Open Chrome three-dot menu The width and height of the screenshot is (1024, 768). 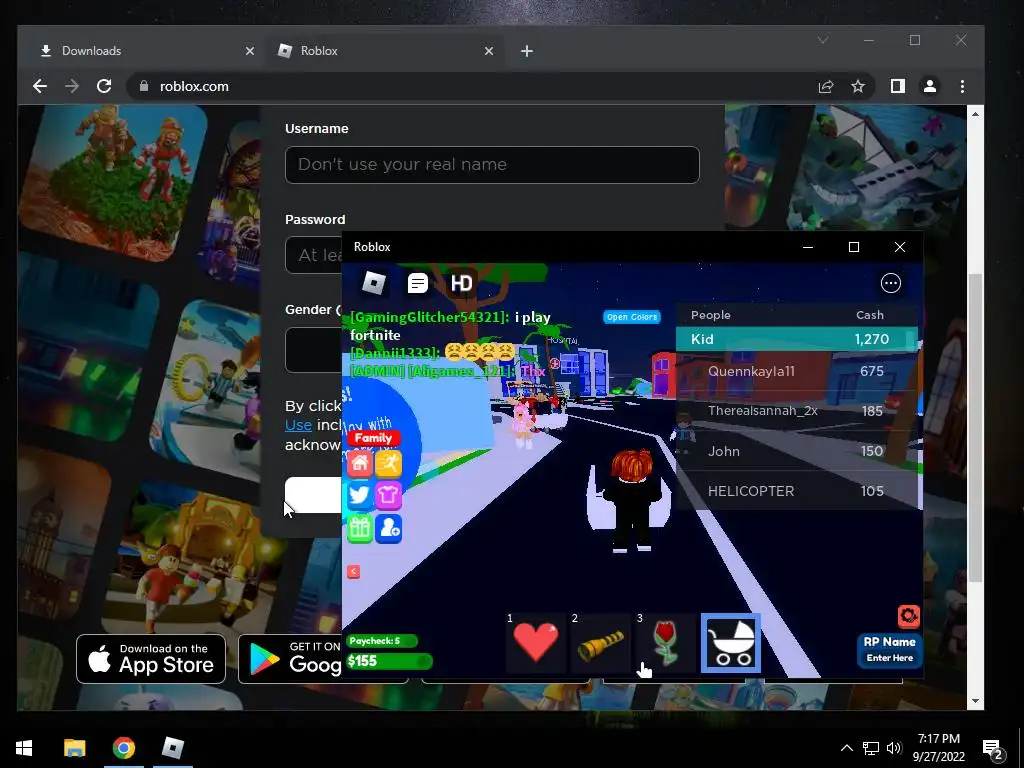962,86
